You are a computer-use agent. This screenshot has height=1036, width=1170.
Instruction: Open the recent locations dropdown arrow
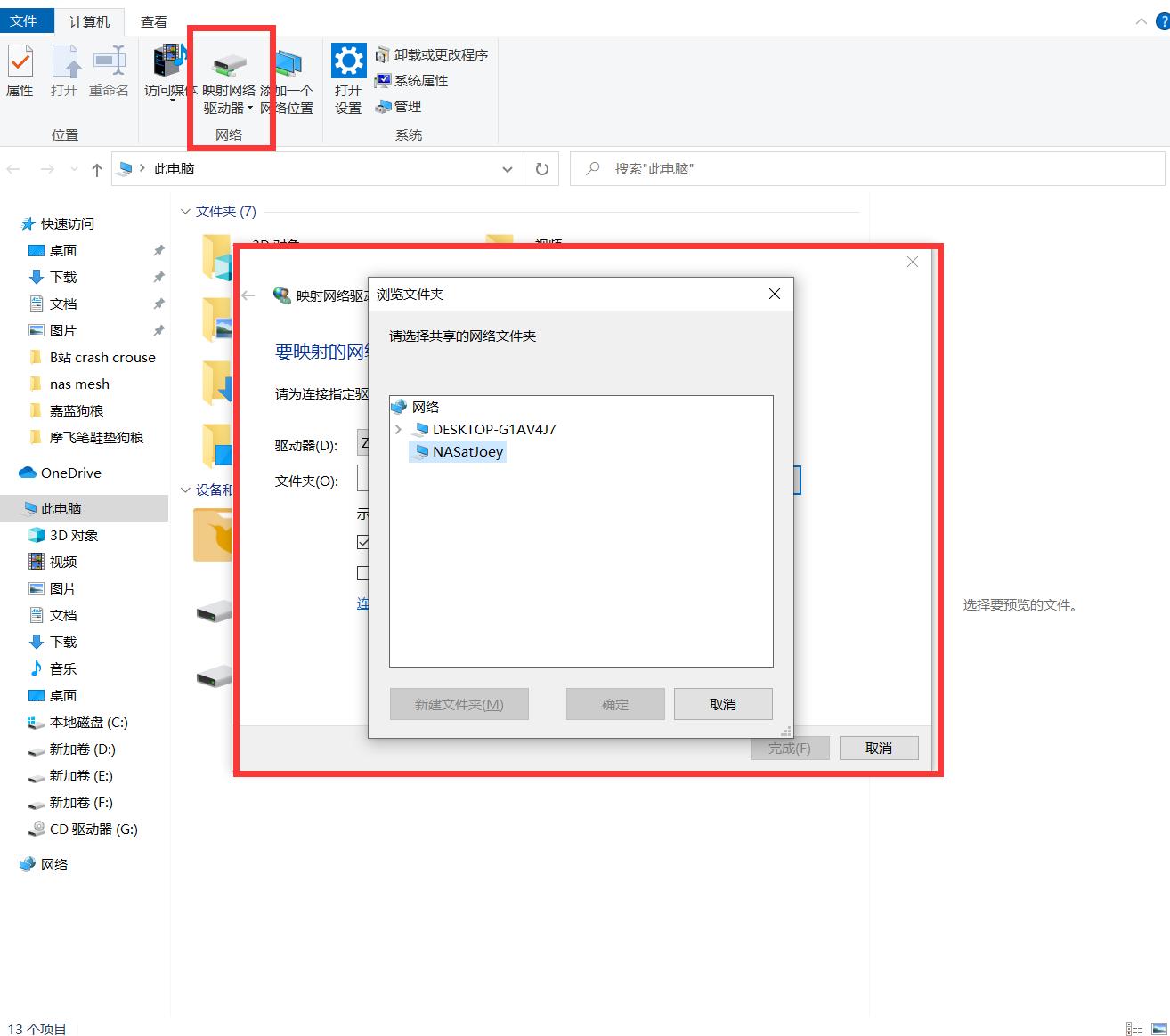click(x=74, y=169)
